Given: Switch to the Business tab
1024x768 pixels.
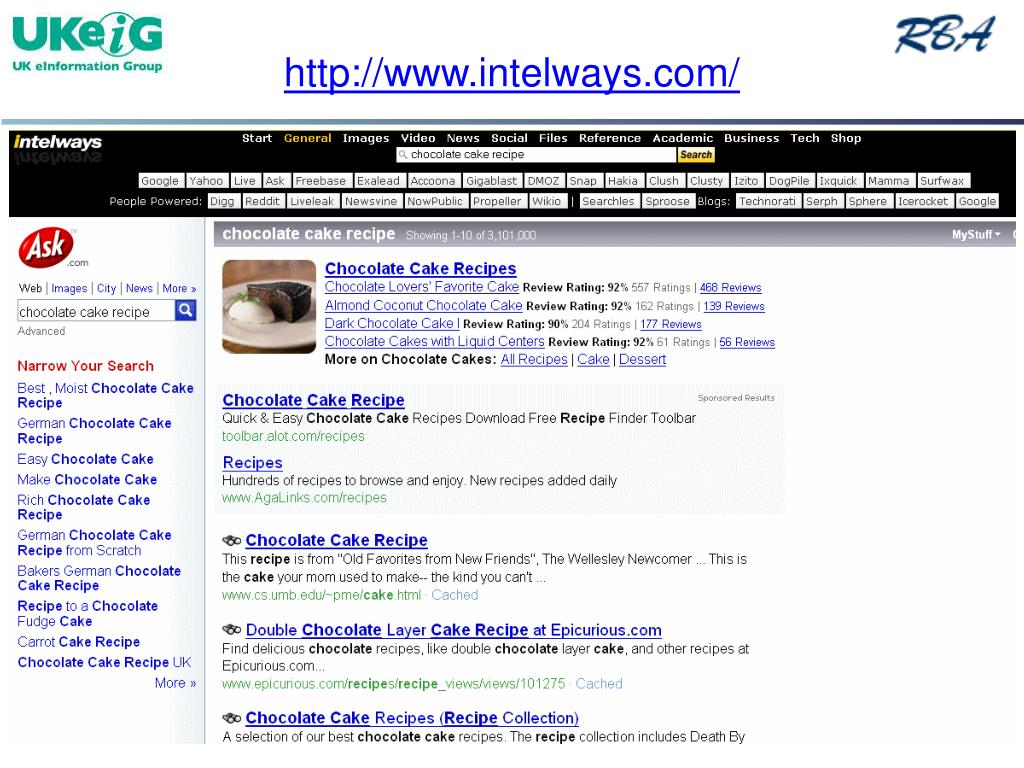Looking at the screenshot, I should (x=752, y=138).
